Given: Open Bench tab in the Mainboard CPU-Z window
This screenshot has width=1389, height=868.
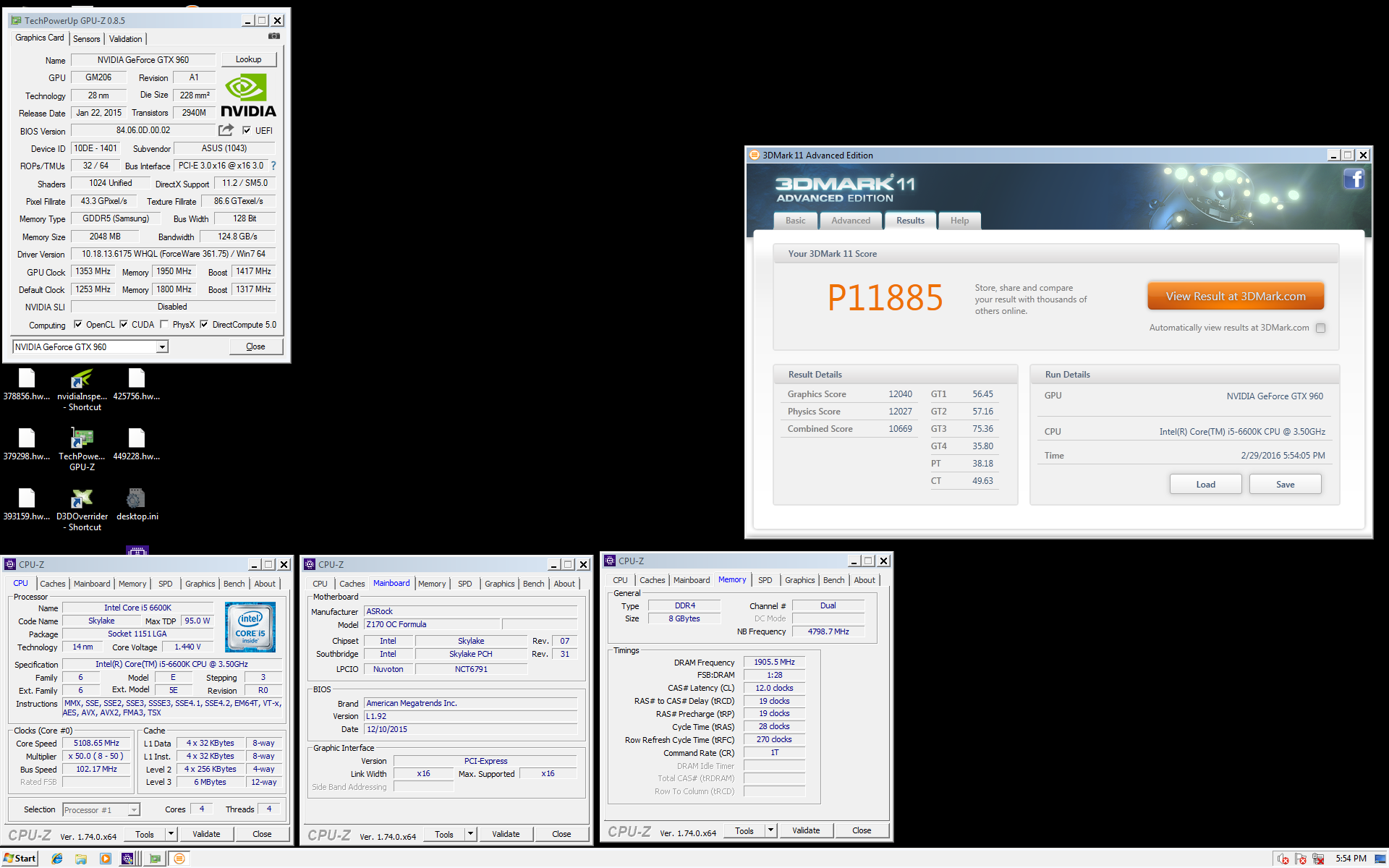Looking at the screenshot, I should [x=534, y=584].
